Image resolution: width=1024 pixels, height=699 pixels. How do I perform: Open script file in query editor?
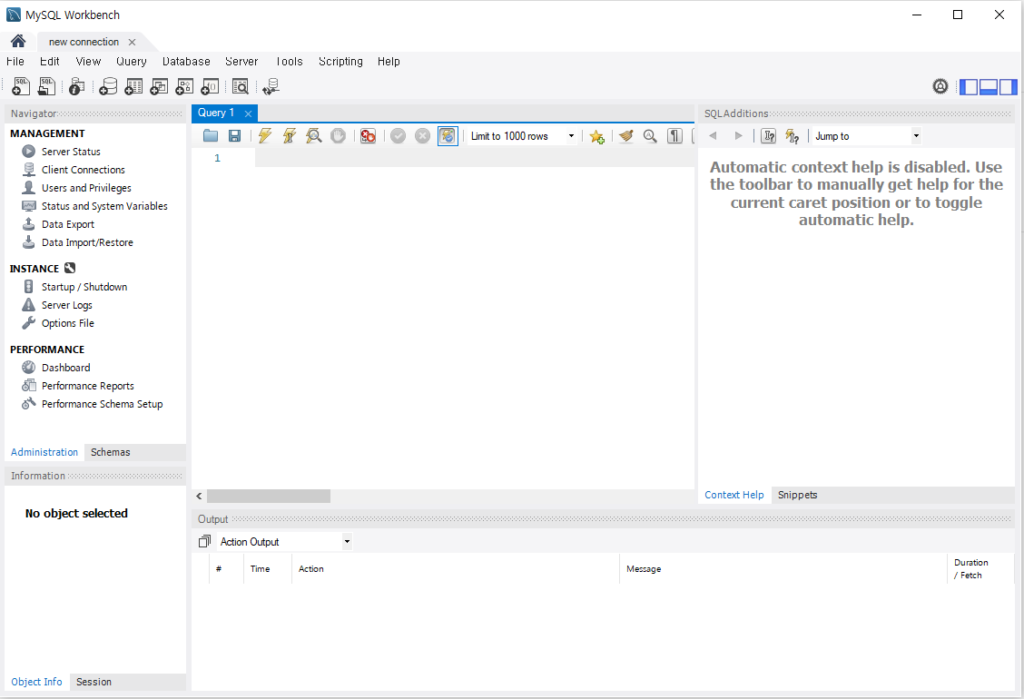pyautogui.click(x=210, y=136)
